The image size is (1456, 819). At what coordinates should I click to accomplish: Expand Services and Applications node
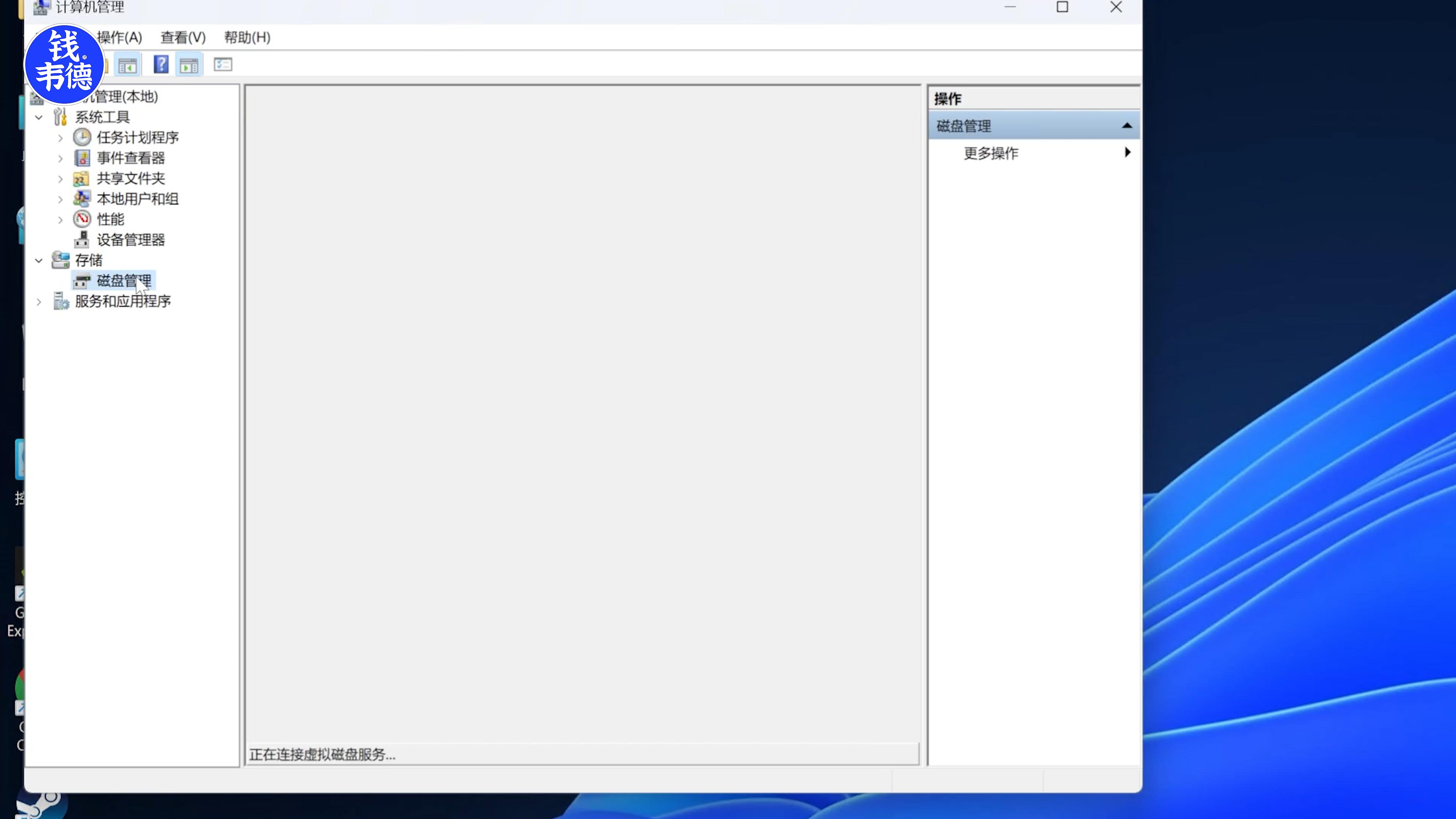pyautogui.click(x=39, y=302)
